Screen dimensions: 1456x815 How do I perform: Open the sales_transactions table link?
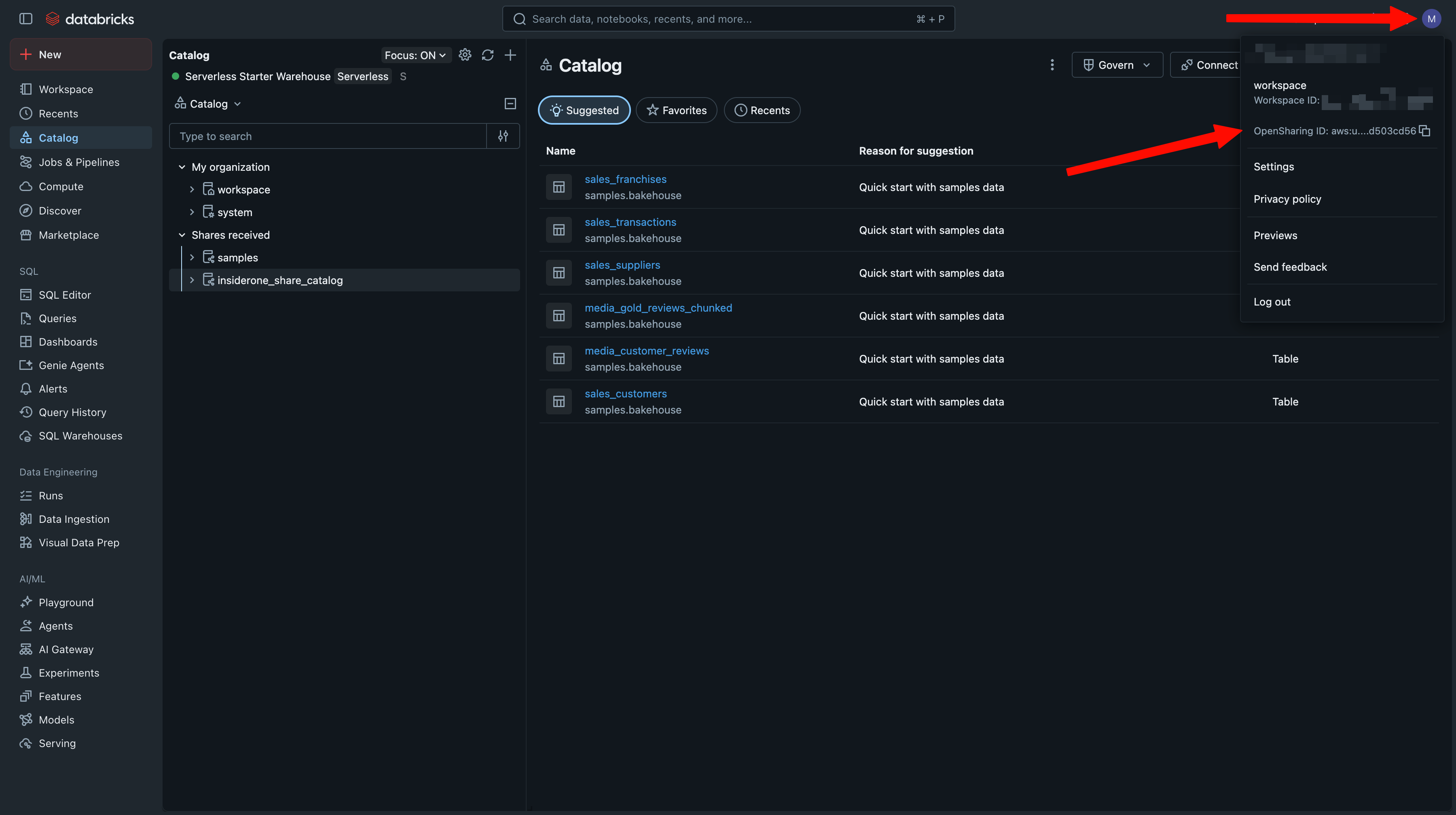630,222
